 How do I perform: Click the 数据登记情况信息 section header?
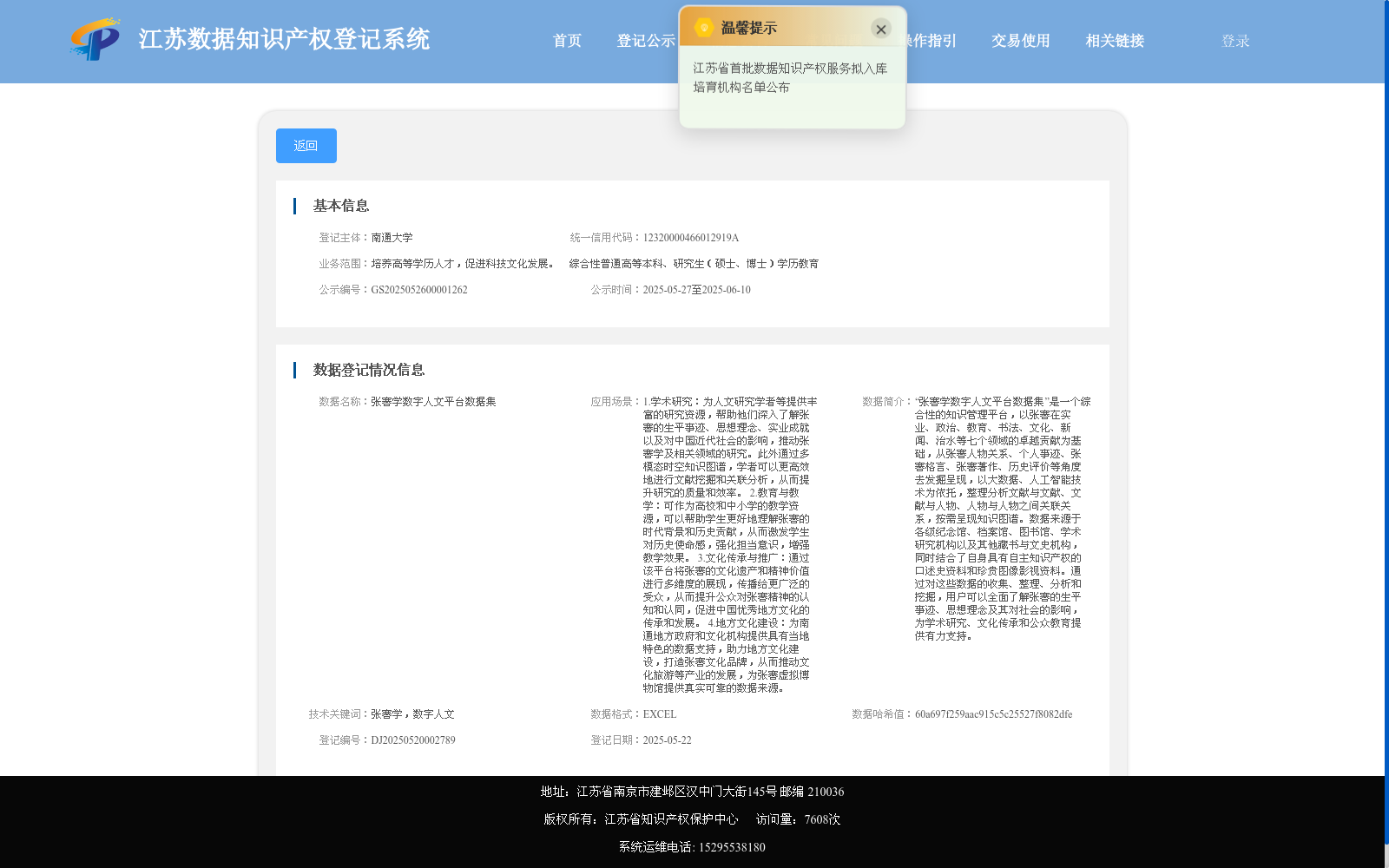[x=368, y=370]
